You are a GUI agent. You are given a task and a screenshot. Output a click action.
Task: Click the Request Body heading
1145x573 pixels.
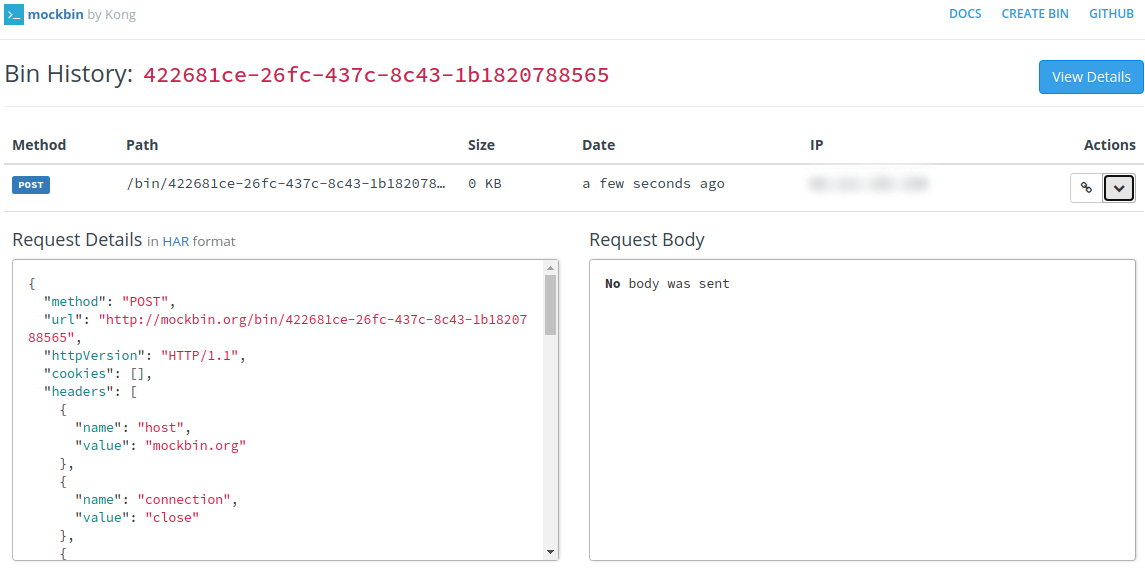pyautogui.click(x=647, y=239)
